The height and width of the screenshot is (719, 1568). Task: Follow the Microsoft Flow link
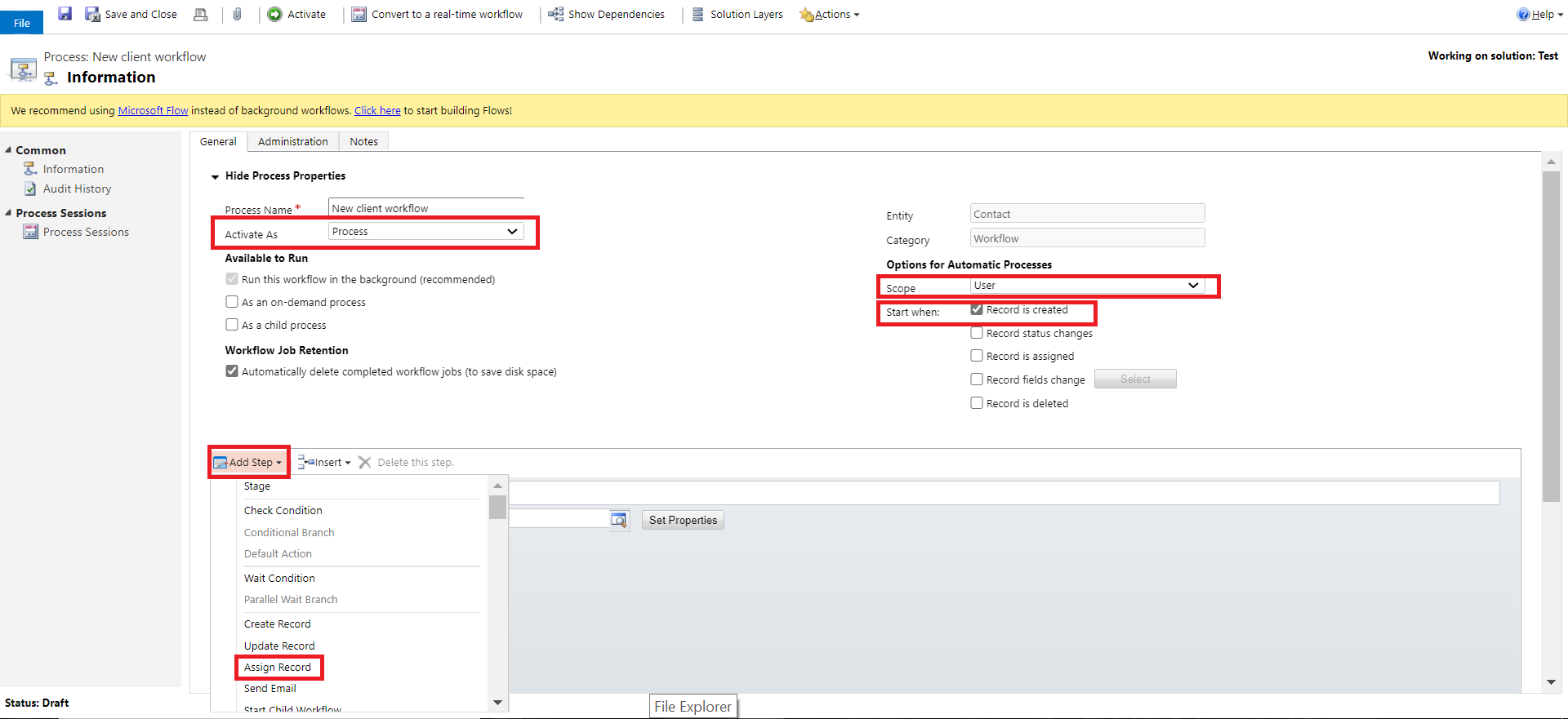click(x=153, y=111)
